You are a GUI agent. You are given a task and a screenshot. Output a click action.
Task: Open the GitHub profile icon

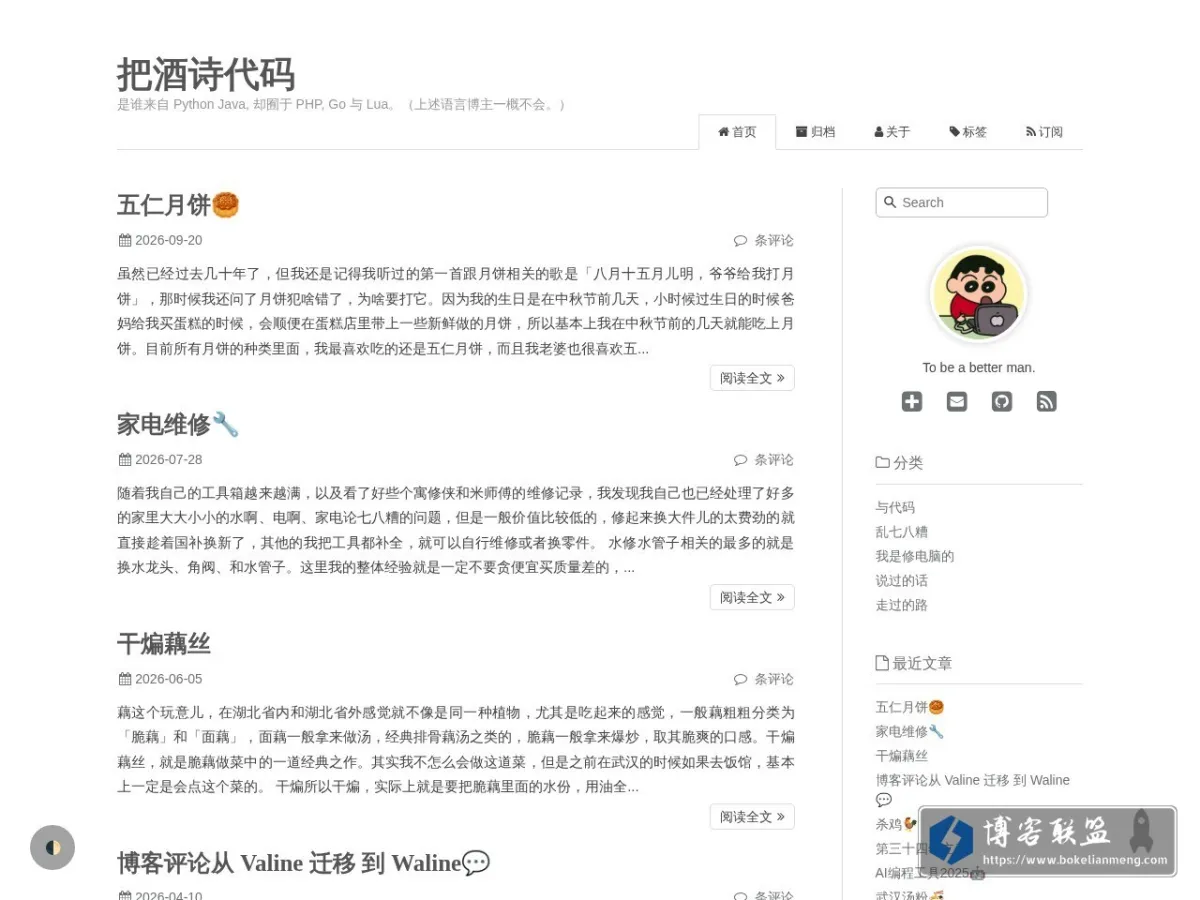pyautogui.click(x=1002, y=401)
